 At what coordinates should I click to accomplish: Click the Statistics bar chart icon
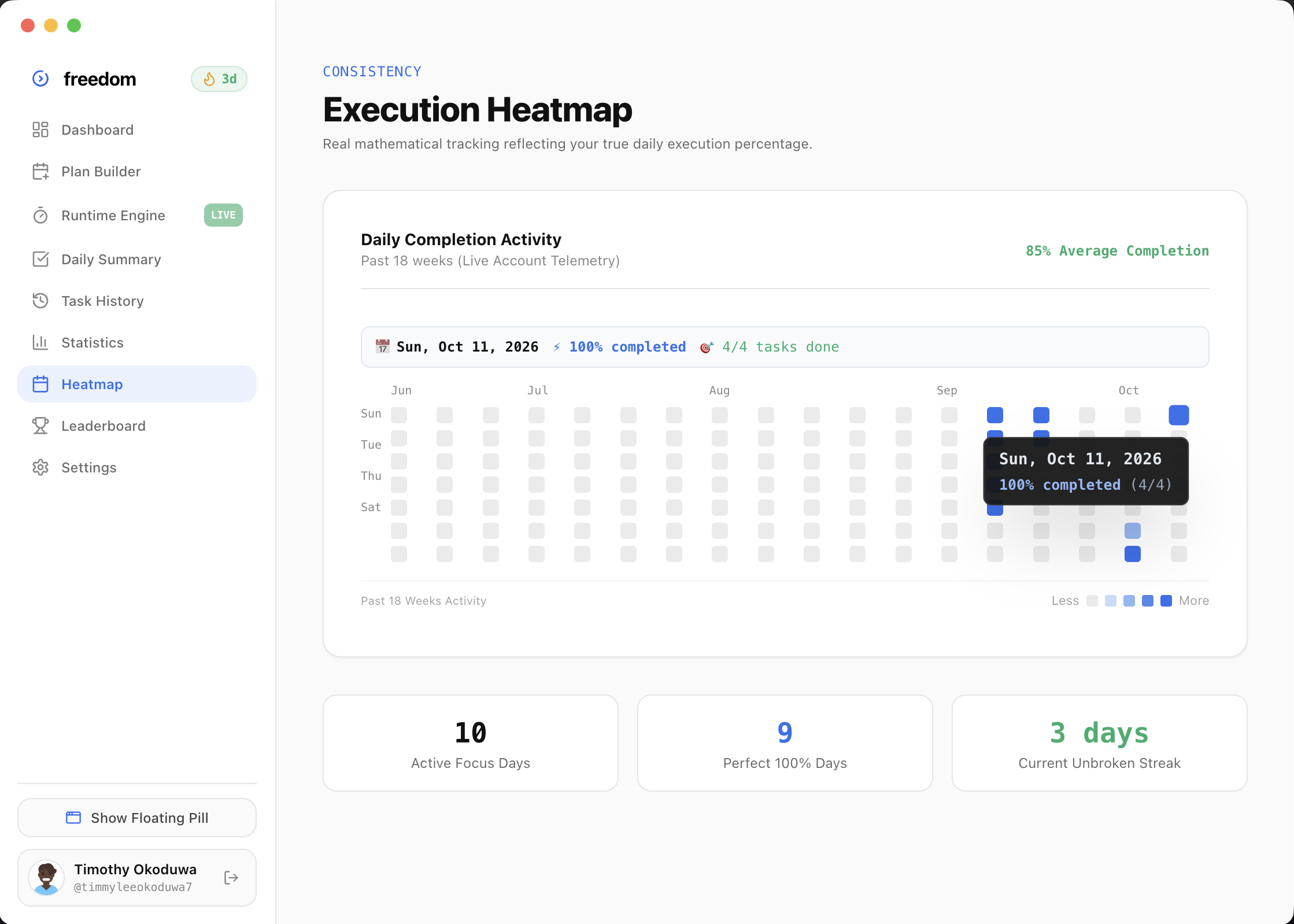40,342
